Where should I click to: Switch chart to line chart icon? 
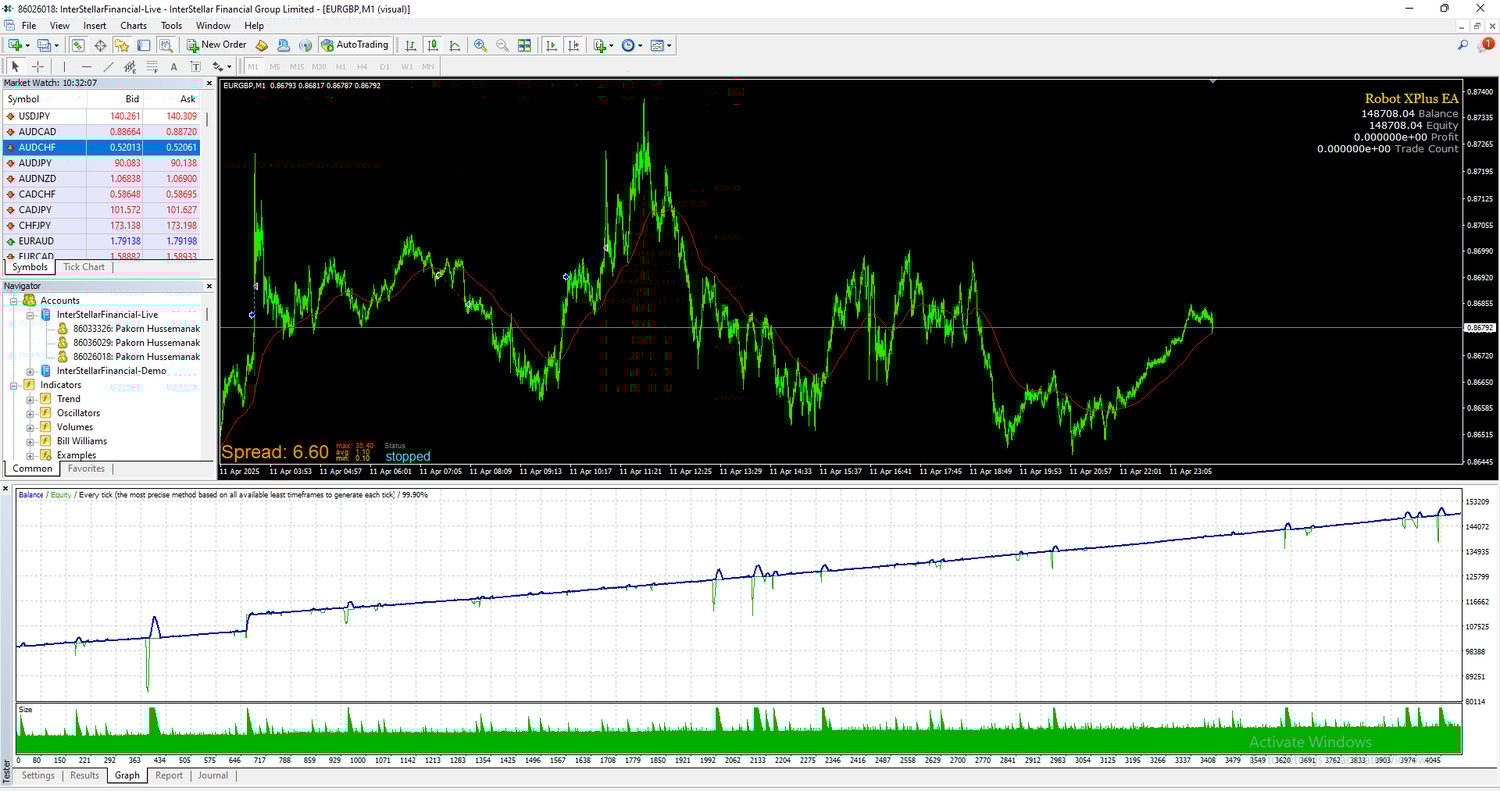coord(455,45)
